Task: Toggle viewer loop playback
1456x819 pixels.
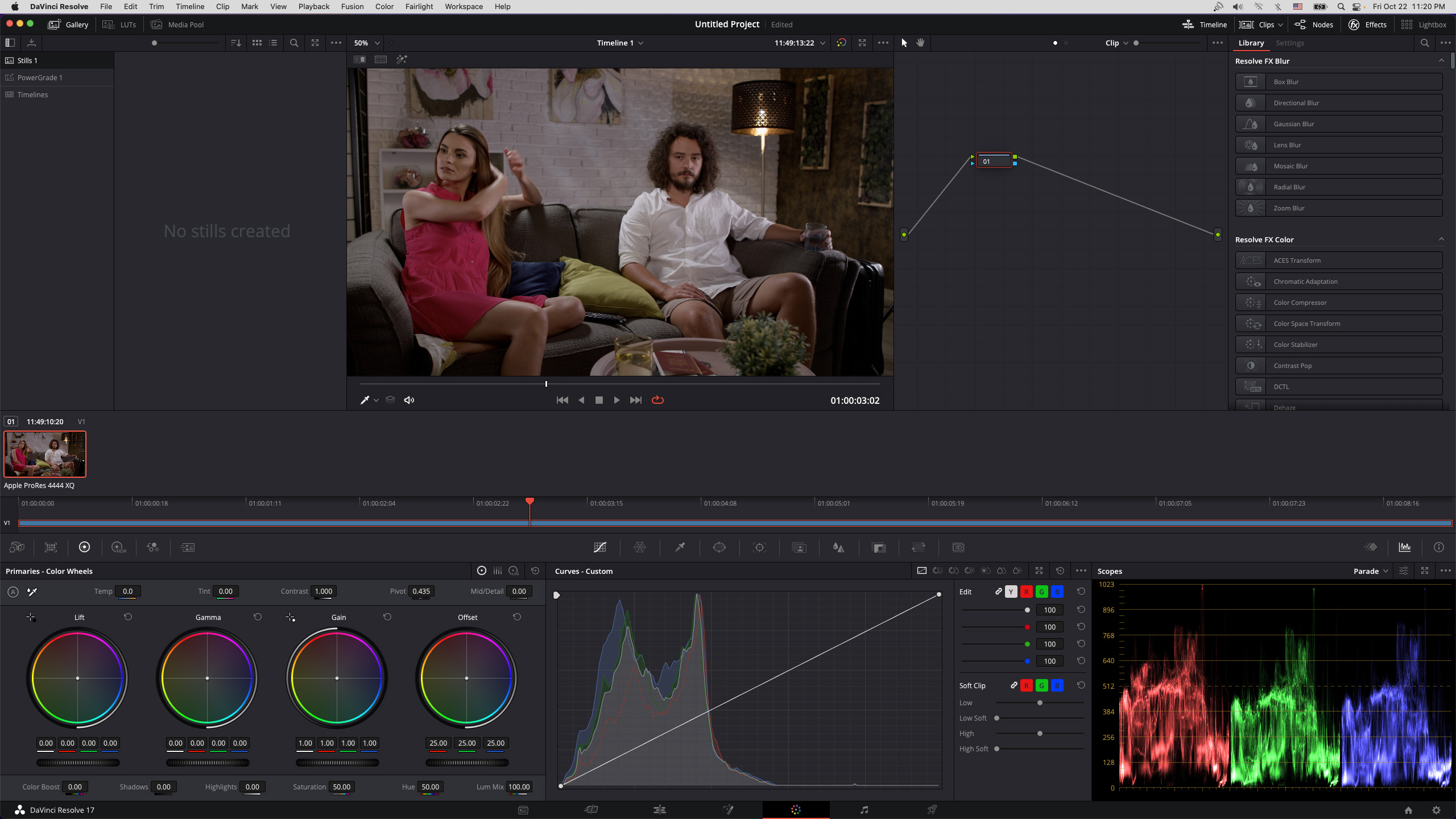Action: pyautogui.click(x=657, y=400)
